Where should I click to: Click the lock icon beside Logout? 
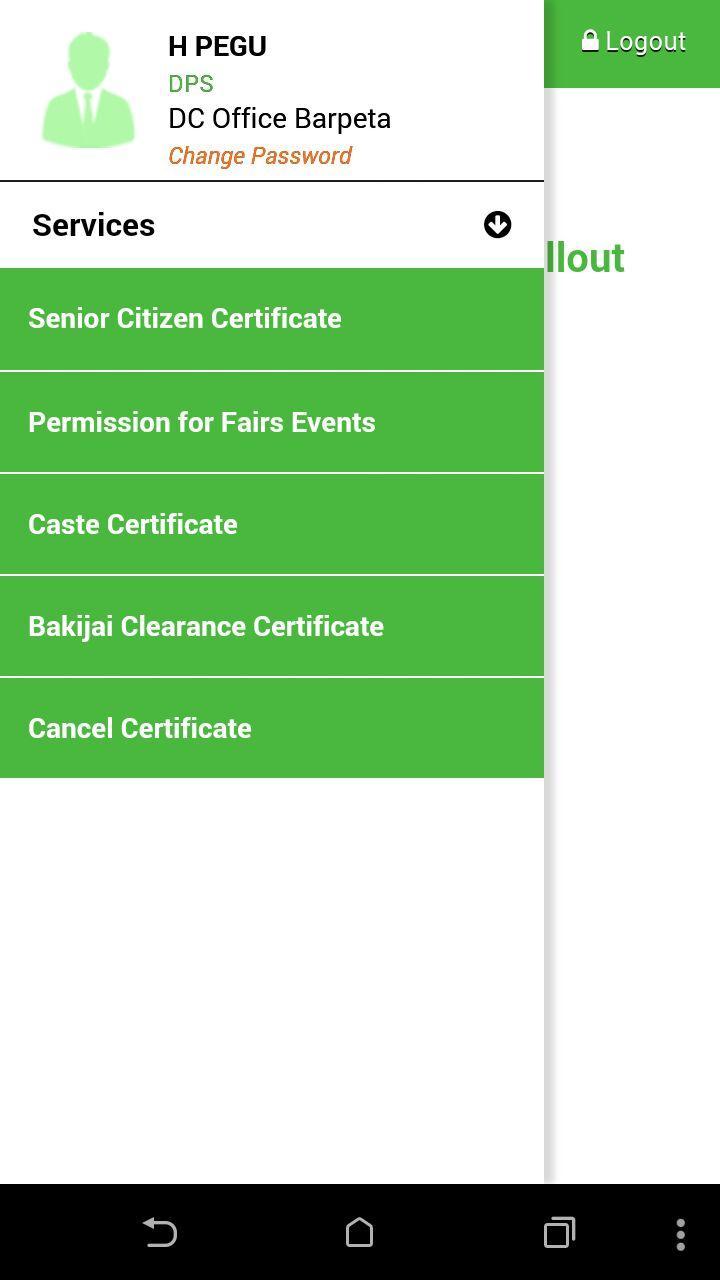click(x=590, y=41)
